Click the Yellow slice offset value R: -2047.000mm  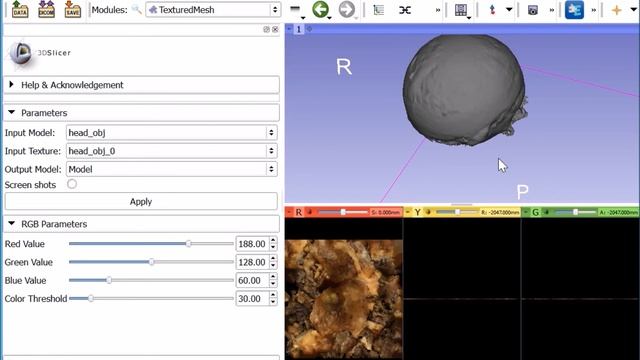tap(500, 212)
